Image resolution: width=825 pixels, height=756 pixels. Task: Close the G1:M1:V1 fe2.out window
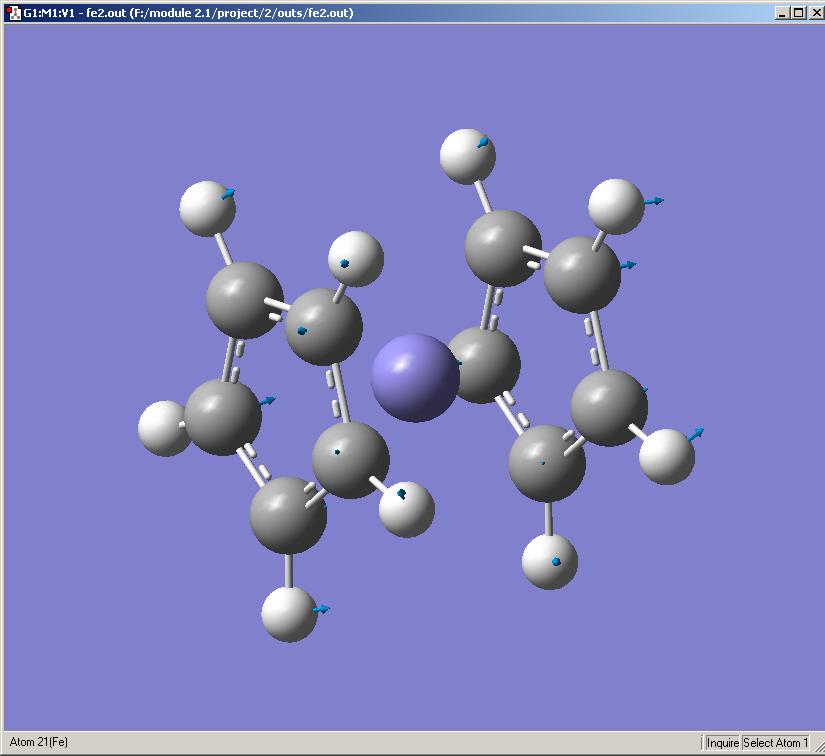816,13
